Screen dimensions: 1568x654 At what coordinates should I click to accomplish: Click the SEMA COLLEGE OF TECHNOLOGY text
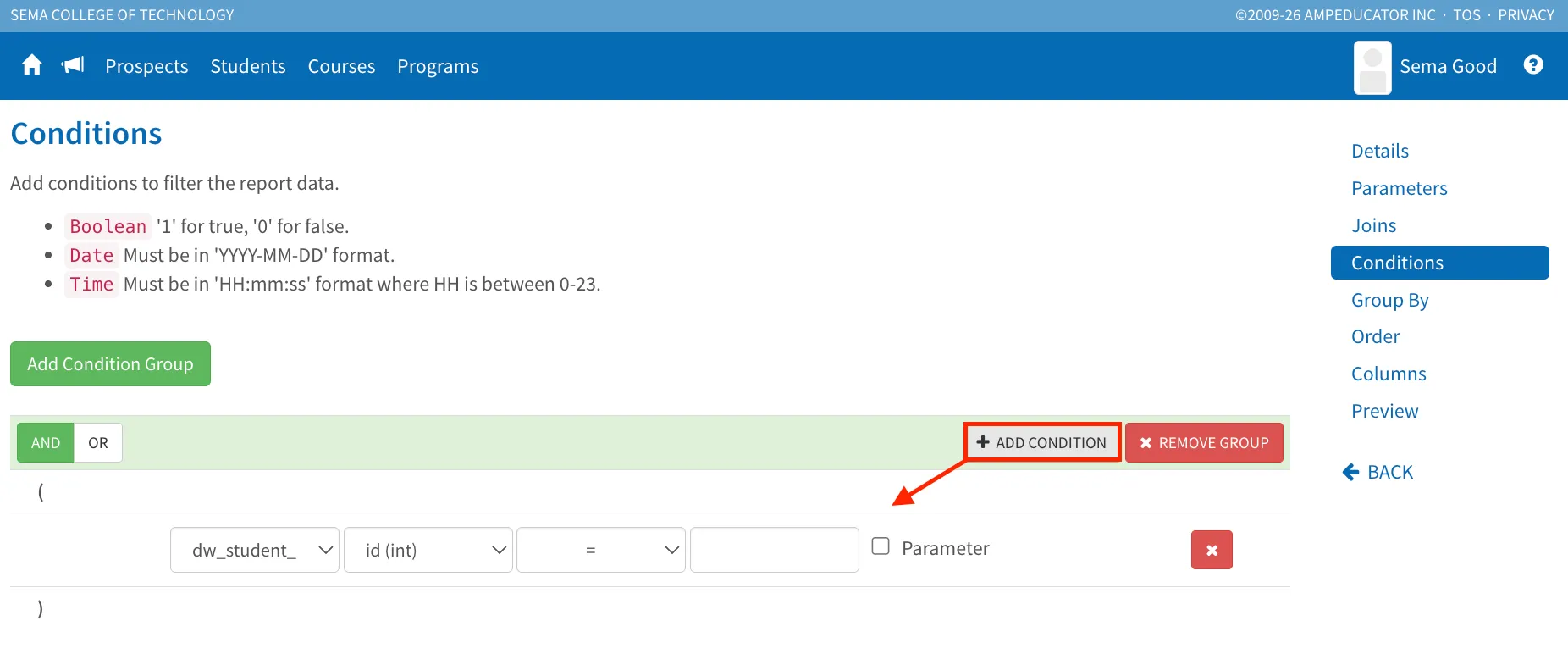click(122, 15)
